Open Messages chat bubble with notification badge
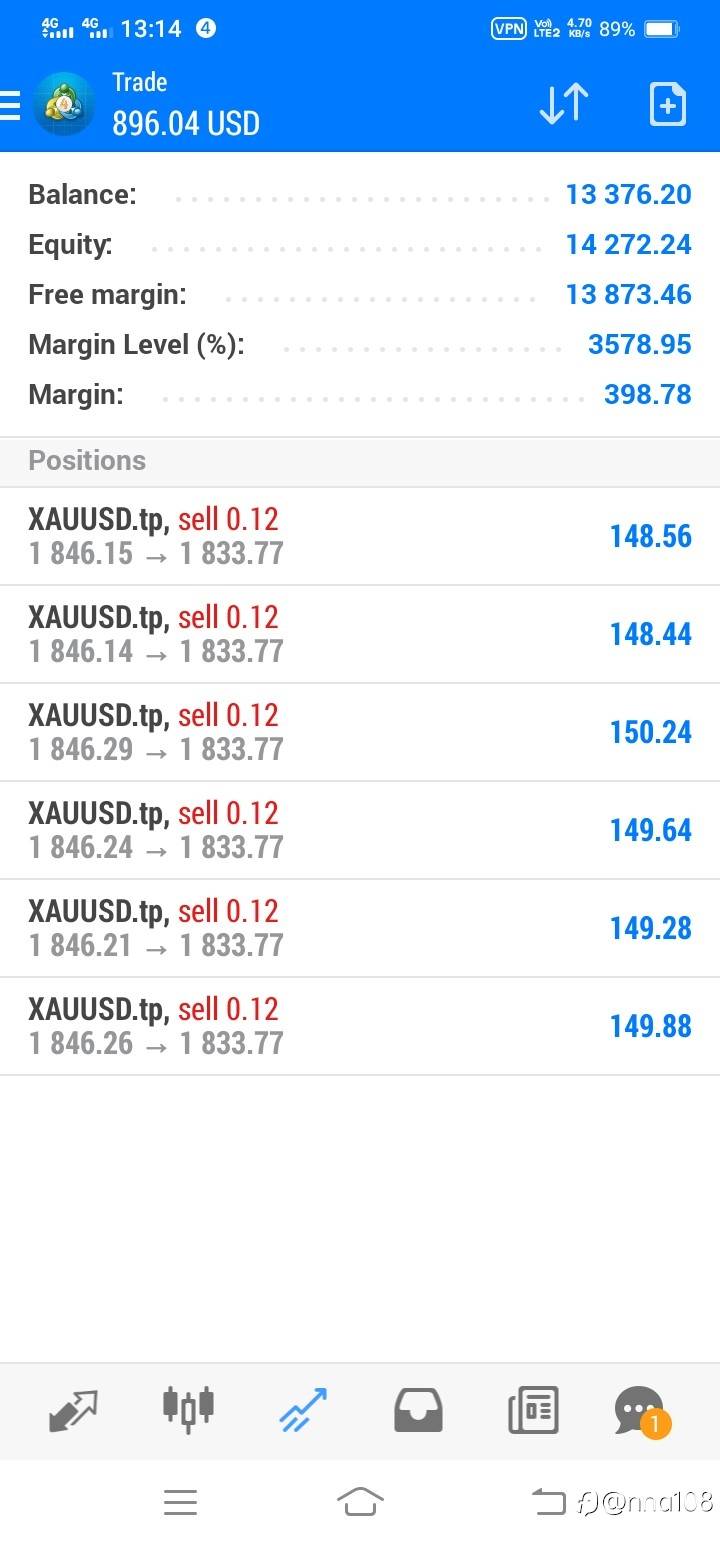 pos(640,1410)
